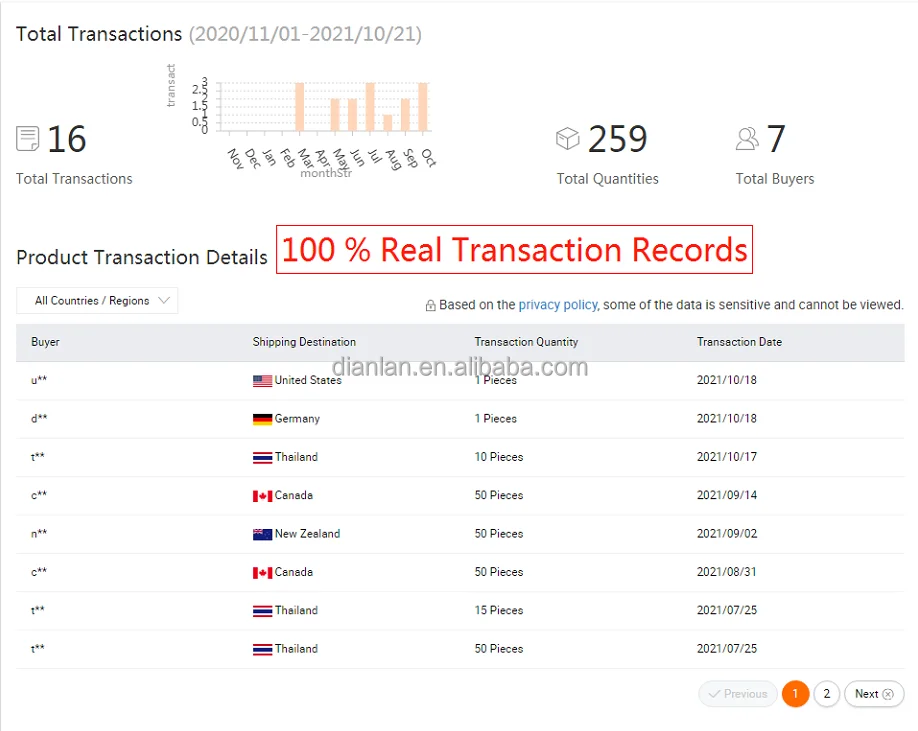Click buyer d** in Germany row
This screenshot has height=731, width=918.
coord(39,418)
